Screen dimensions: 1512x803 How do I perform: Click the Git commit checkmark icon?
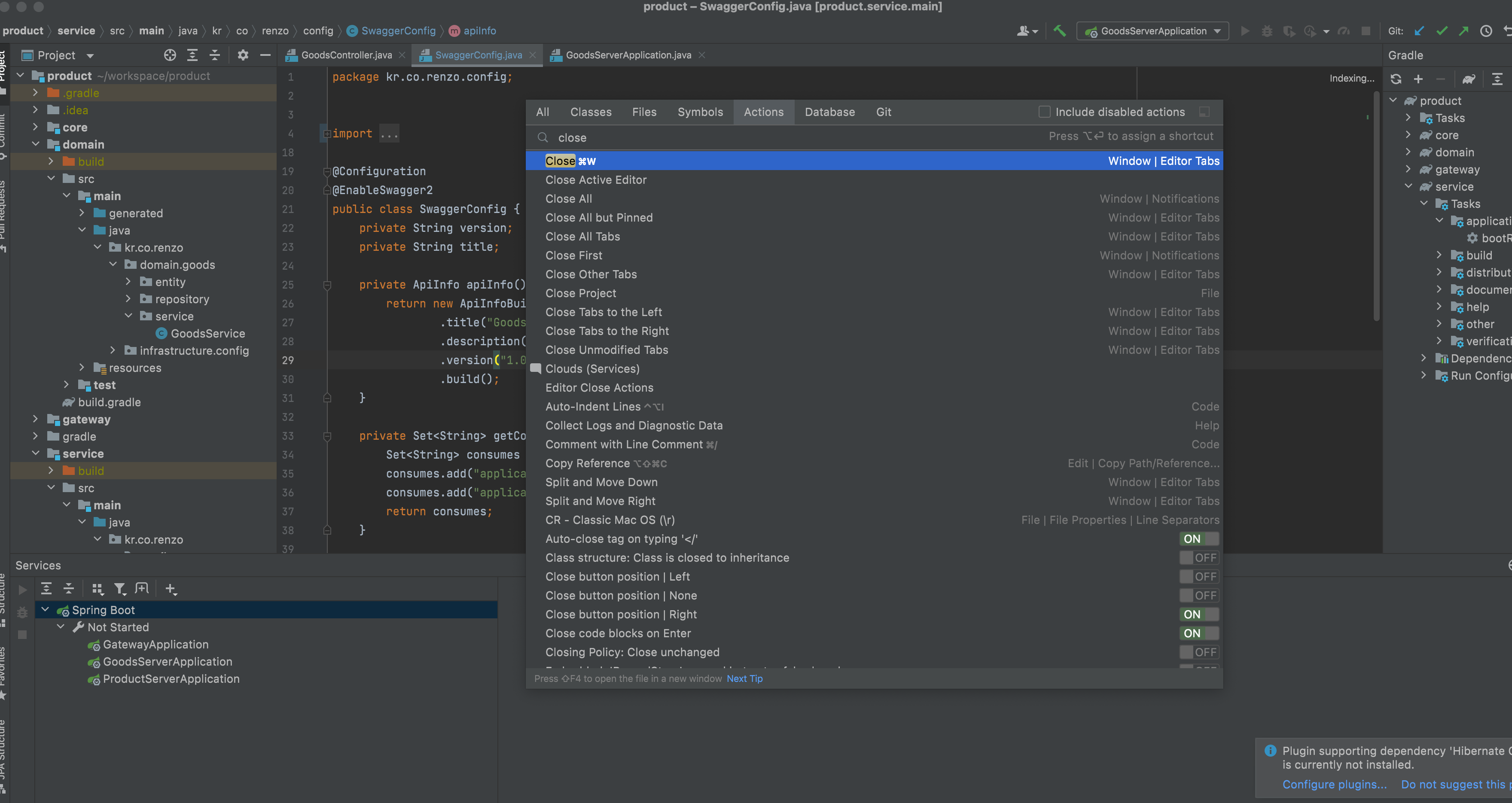[1441, 31]
